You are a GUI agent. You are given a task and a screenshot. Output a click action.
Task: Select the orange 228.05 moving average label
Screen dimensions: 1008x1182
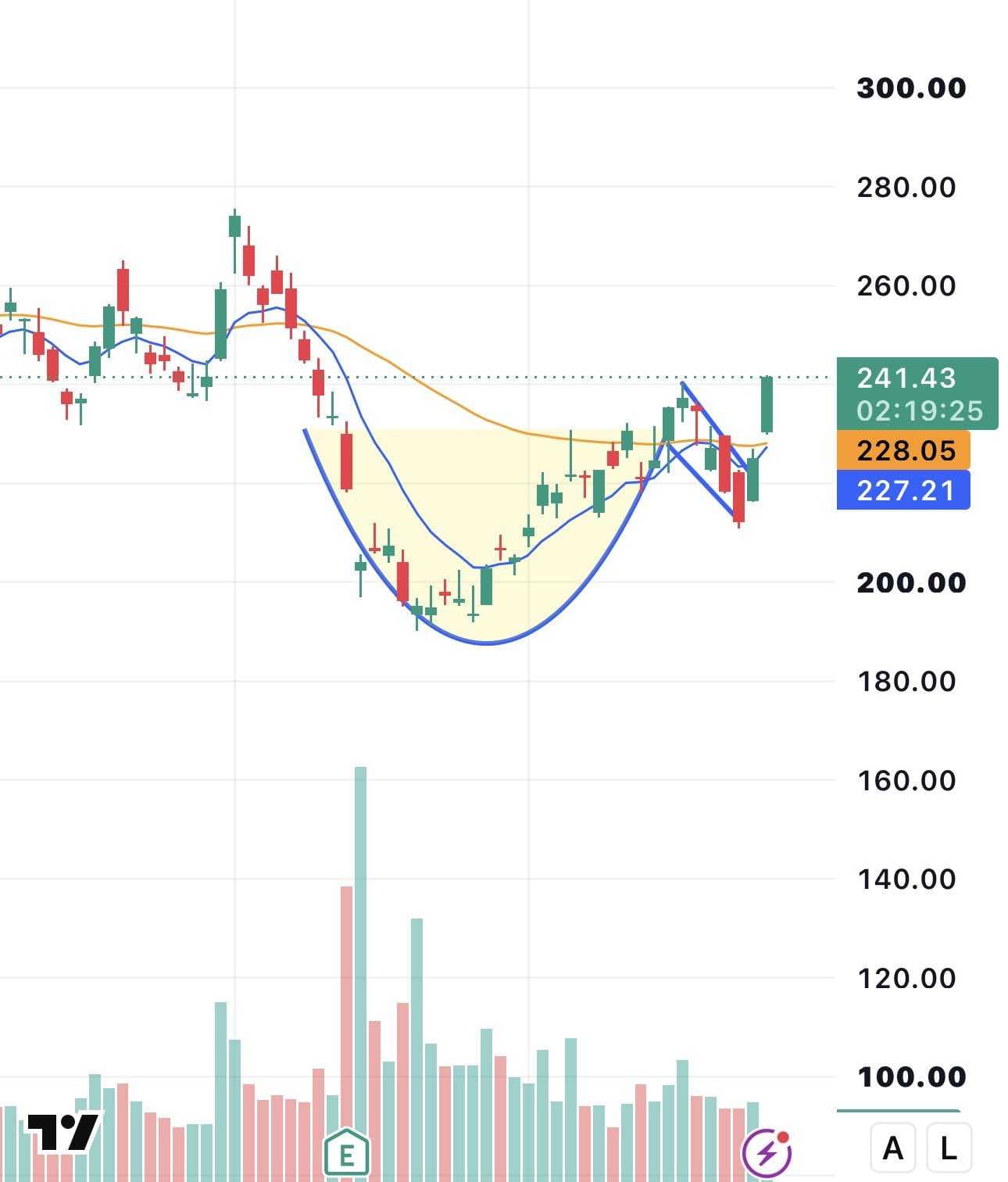pos(903,450)
